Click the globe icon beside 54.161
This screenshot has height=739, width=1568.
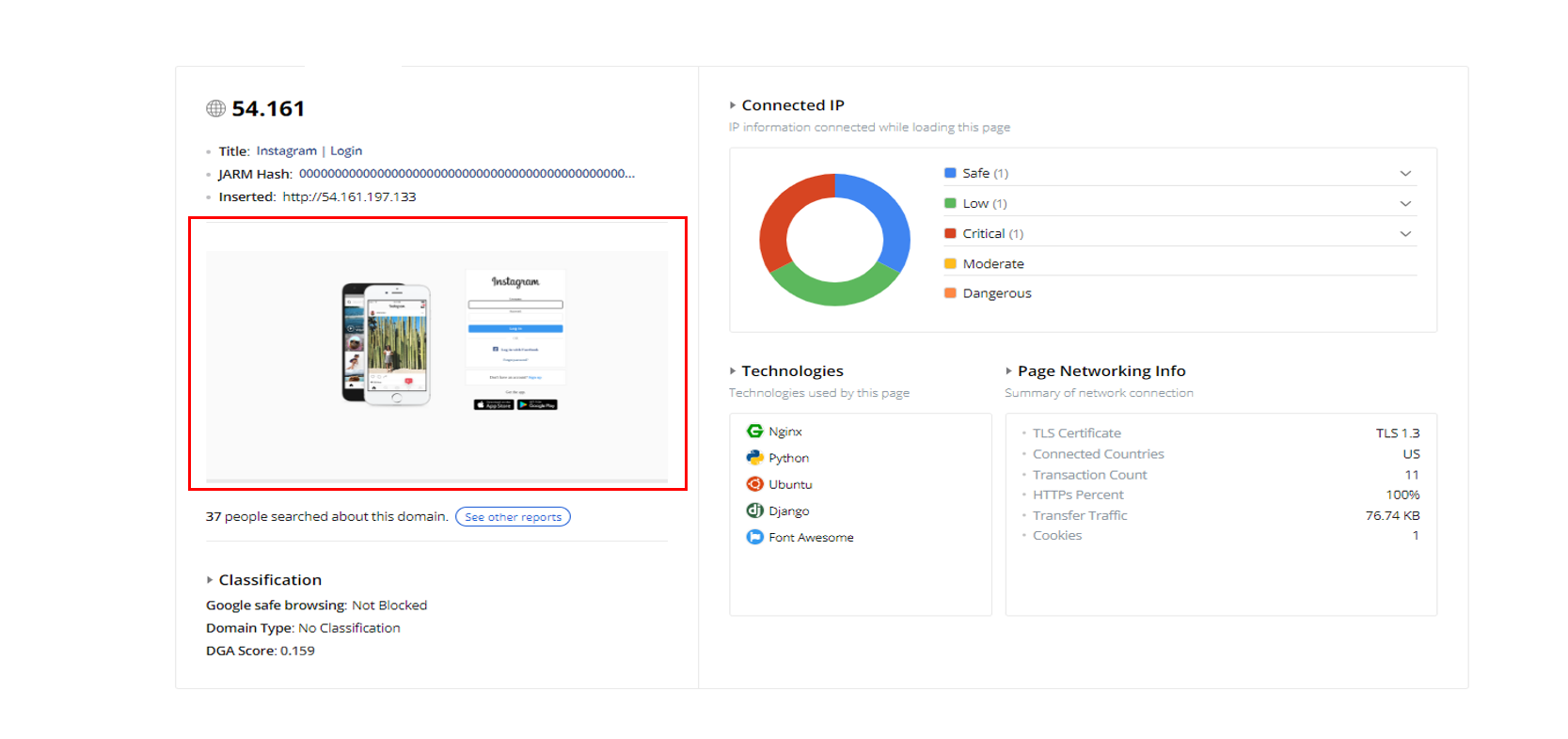point(215,108)
